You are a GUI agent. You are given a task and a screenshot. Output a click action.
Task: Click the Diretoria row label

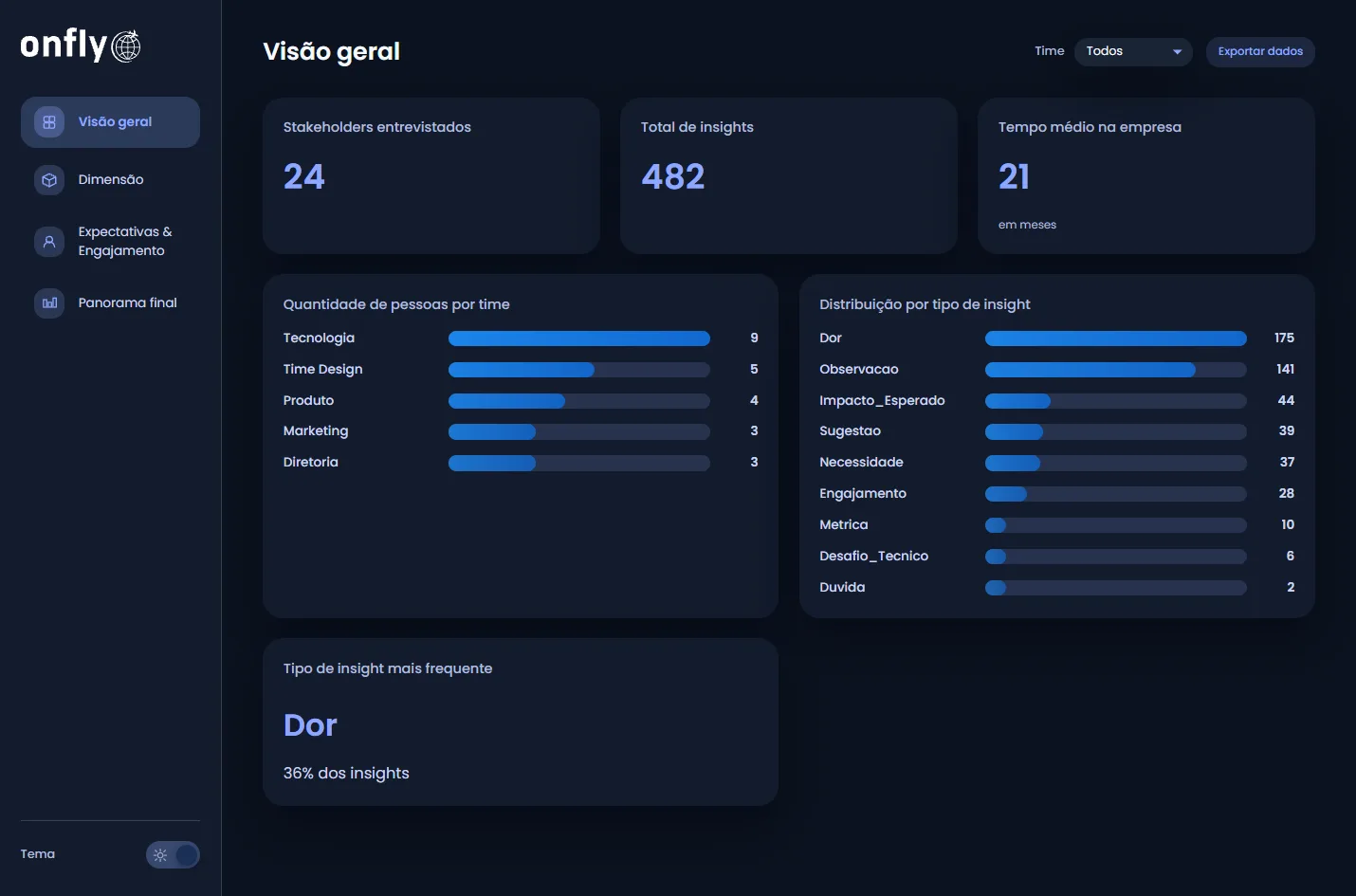311,463
